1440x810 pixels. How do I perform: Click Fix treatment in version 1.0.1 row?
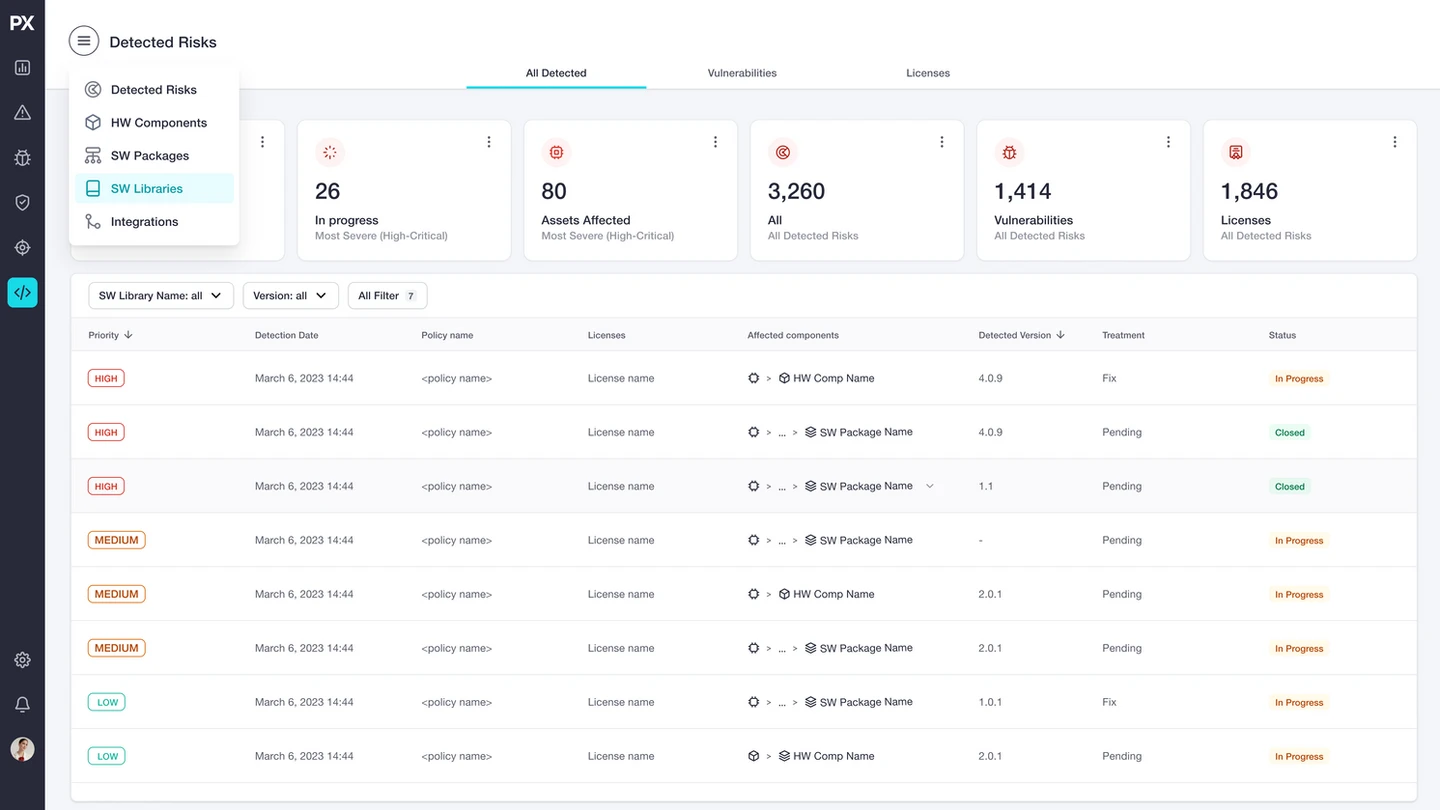(1109, 702)
